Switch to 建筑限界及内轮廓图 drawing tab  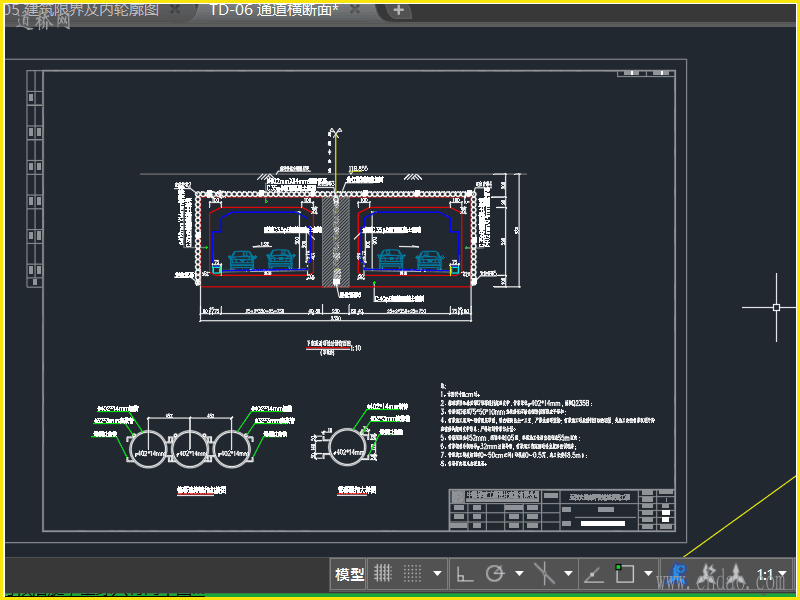point(80,10)
